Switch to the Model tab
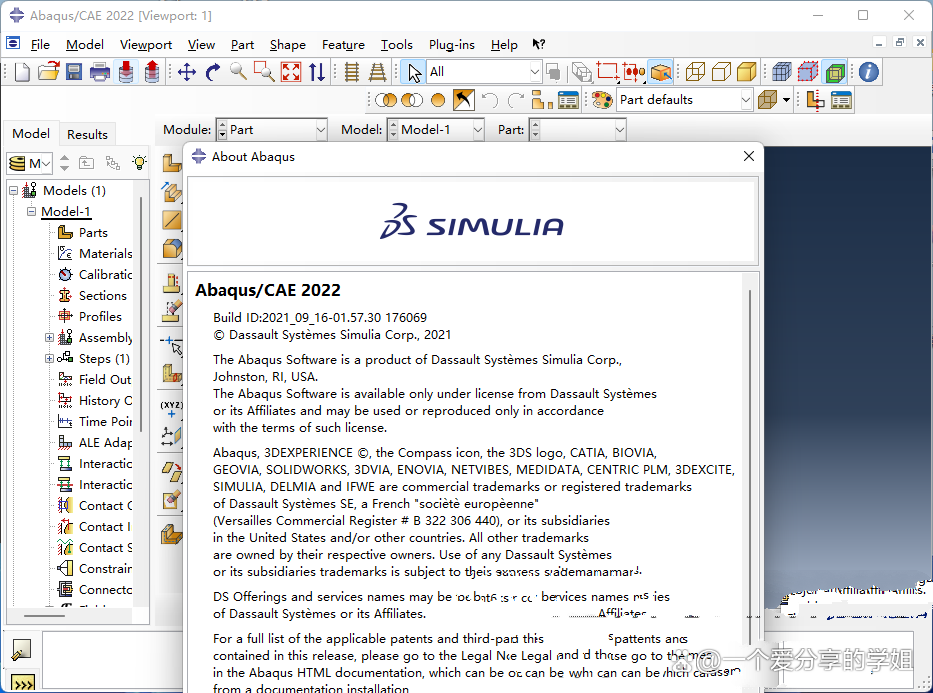 [x=31, y=133]
